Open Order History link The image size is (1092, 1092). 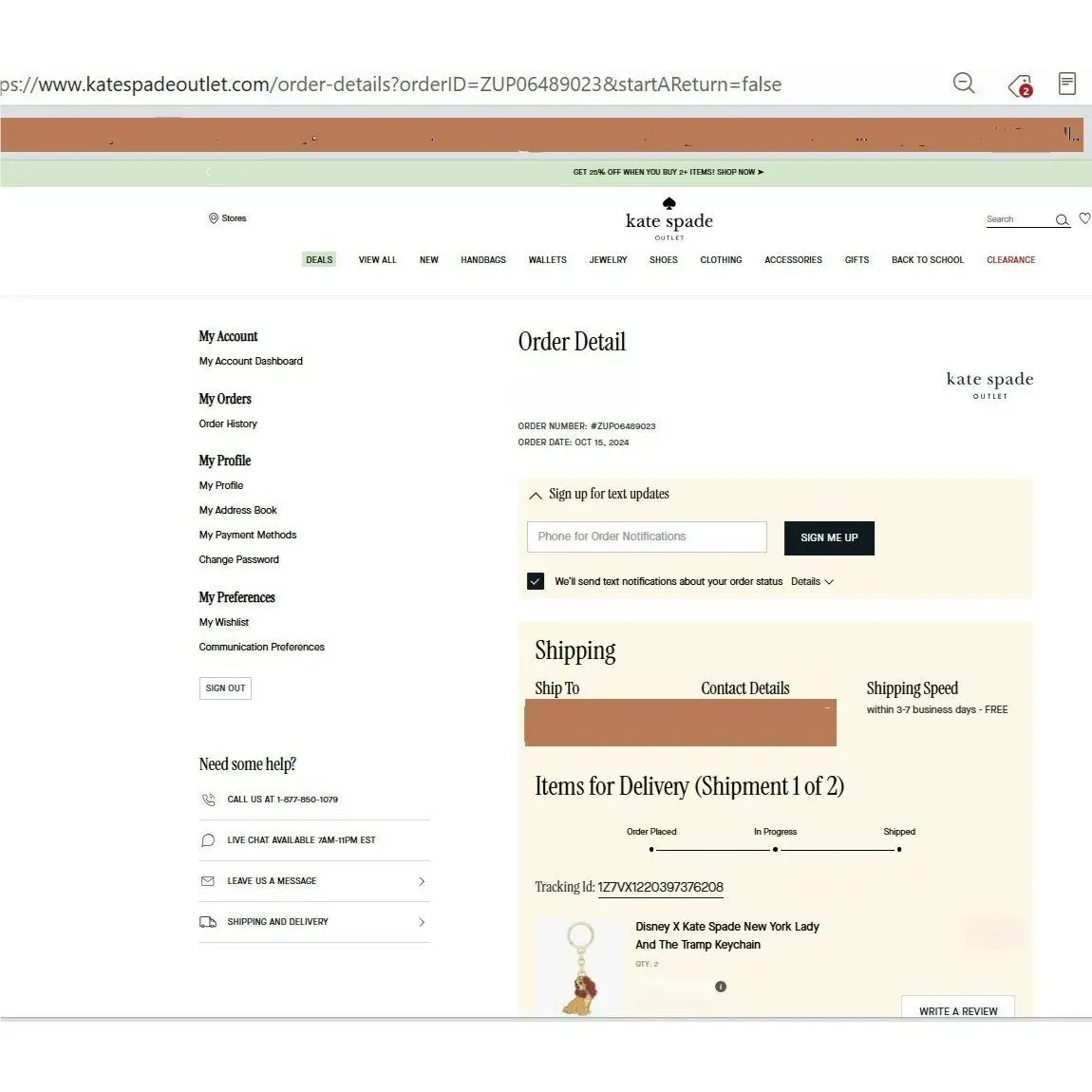pos(228,424)
